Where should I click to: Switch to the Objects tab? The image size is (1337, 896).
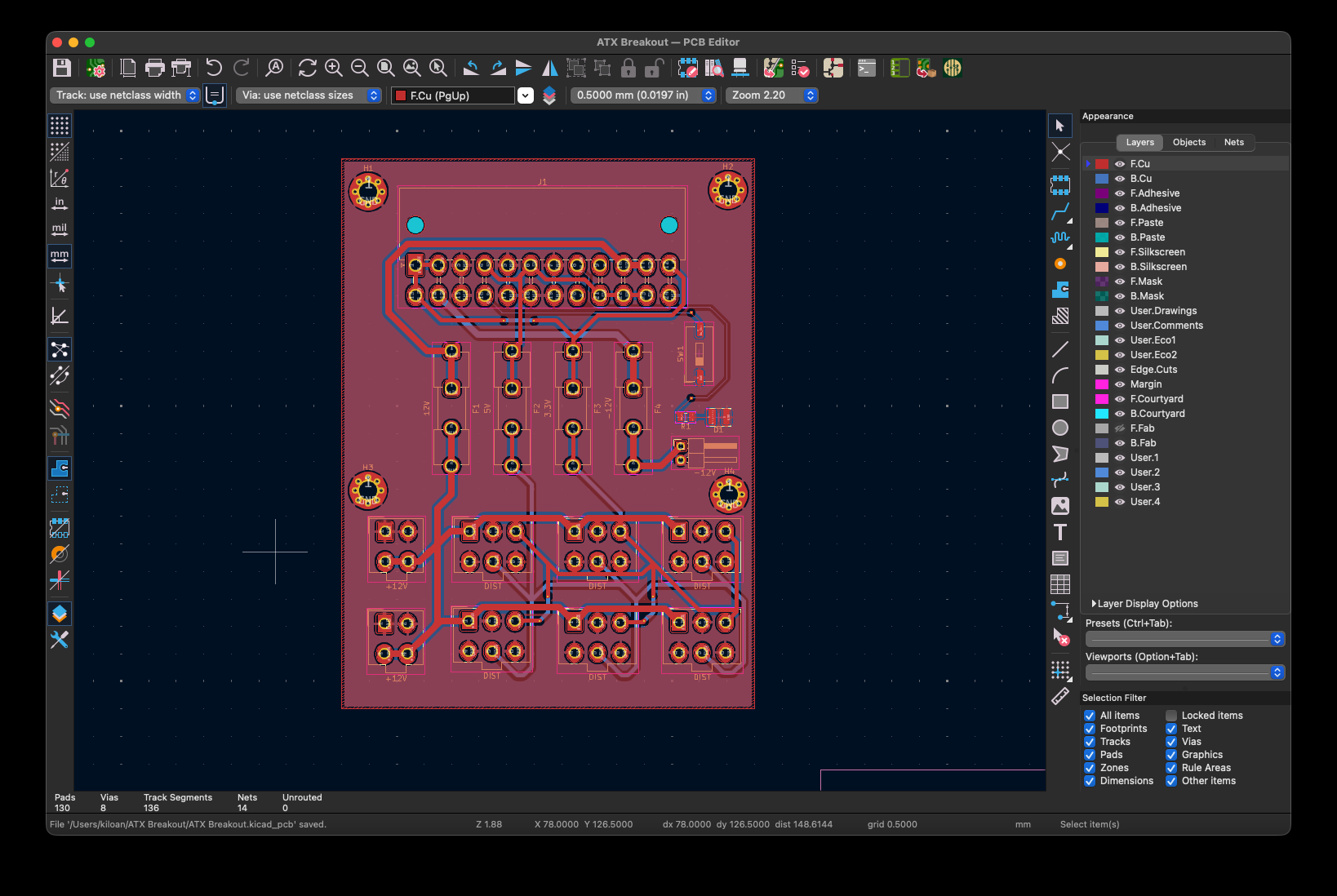pyautogui.click(x=1188, y=142)
